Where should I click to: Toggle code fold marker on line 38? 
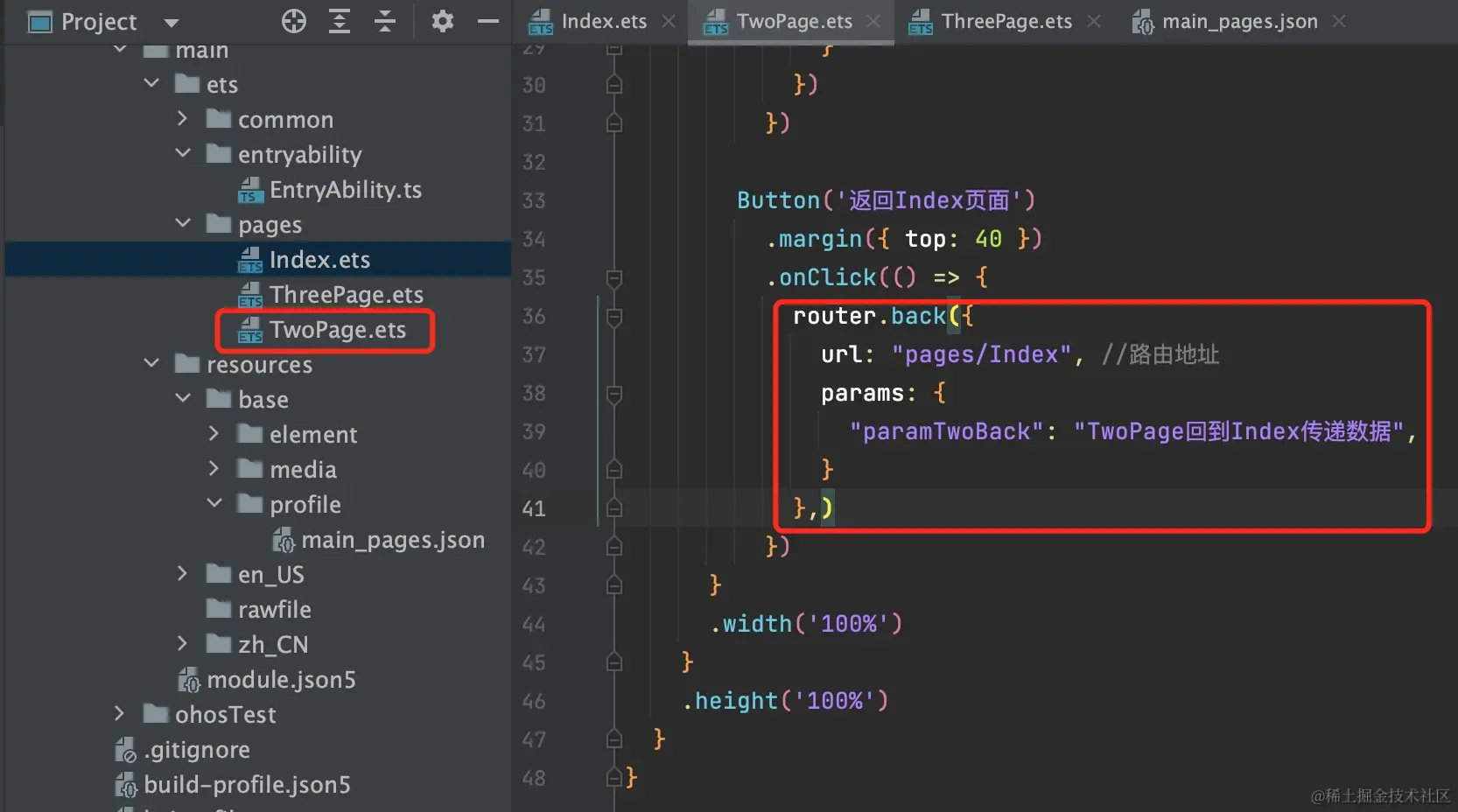pyautogui.click(x=614, y=394)
